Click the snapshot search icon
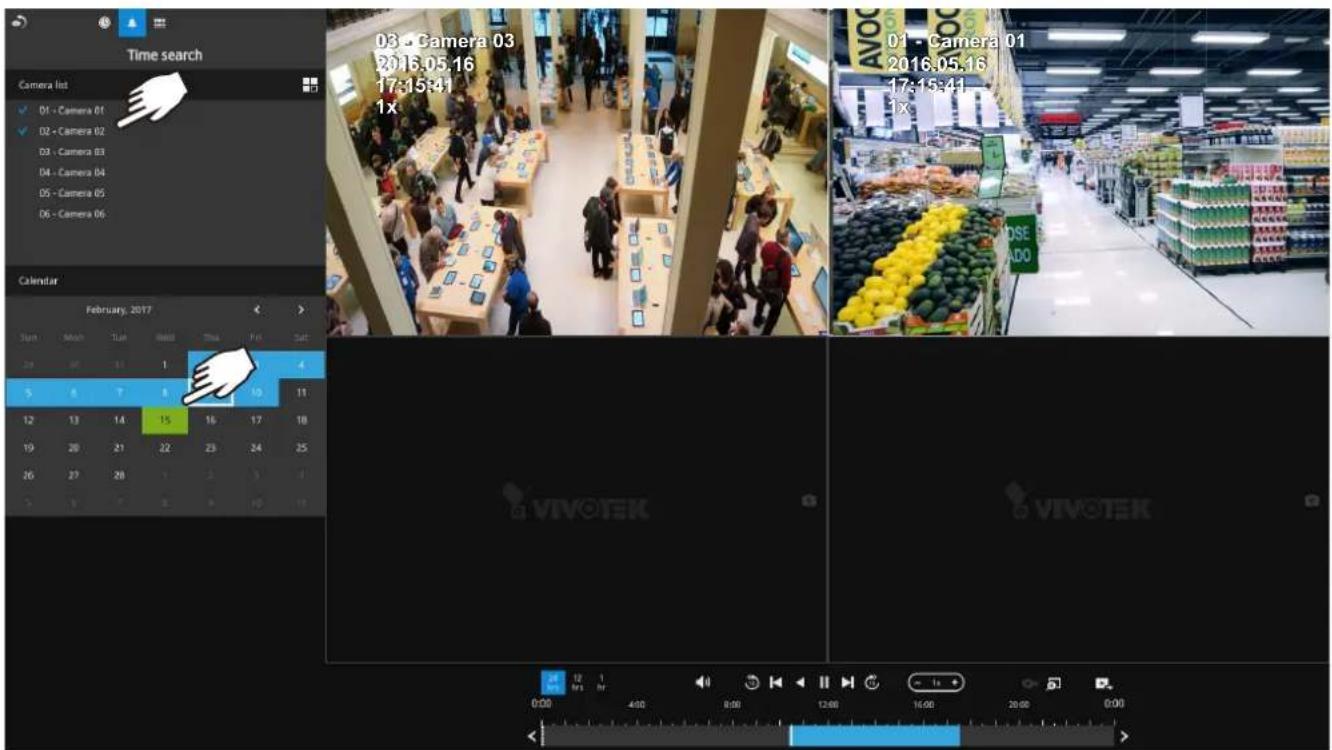Viewport: 1332px width, 750px height. point(1054,683)
